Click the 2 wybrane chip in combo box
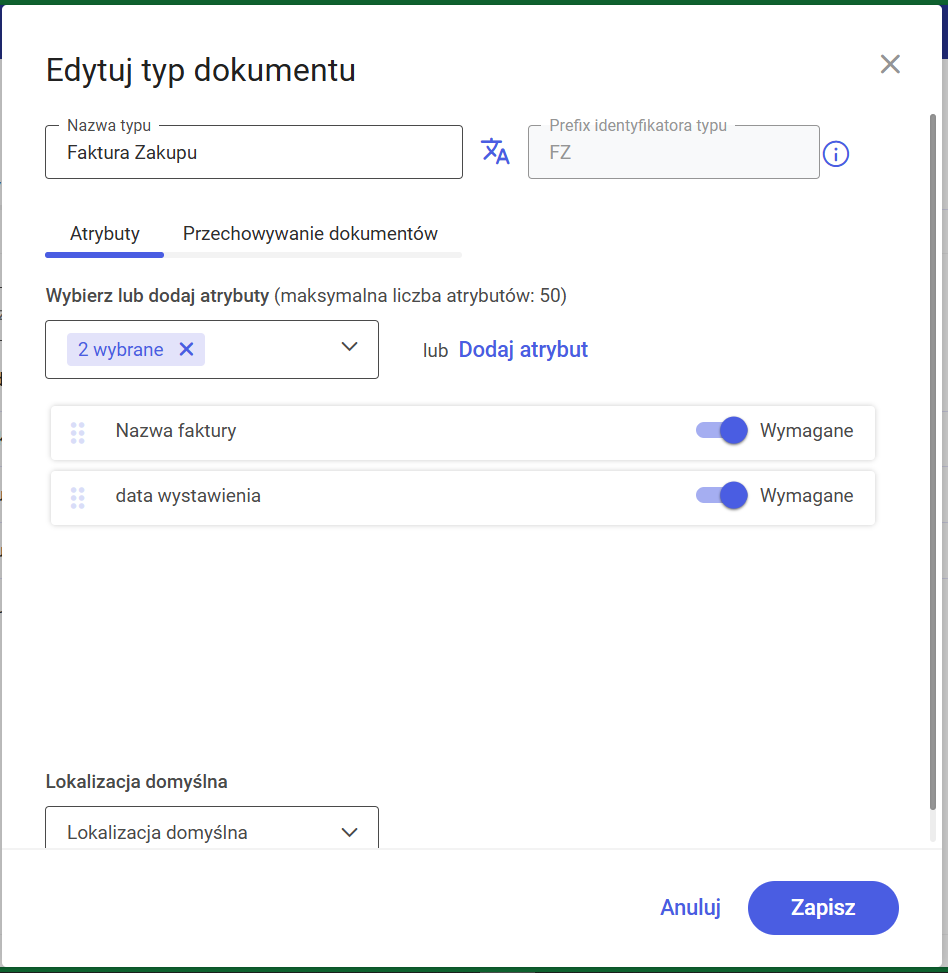 click(136, 349)
